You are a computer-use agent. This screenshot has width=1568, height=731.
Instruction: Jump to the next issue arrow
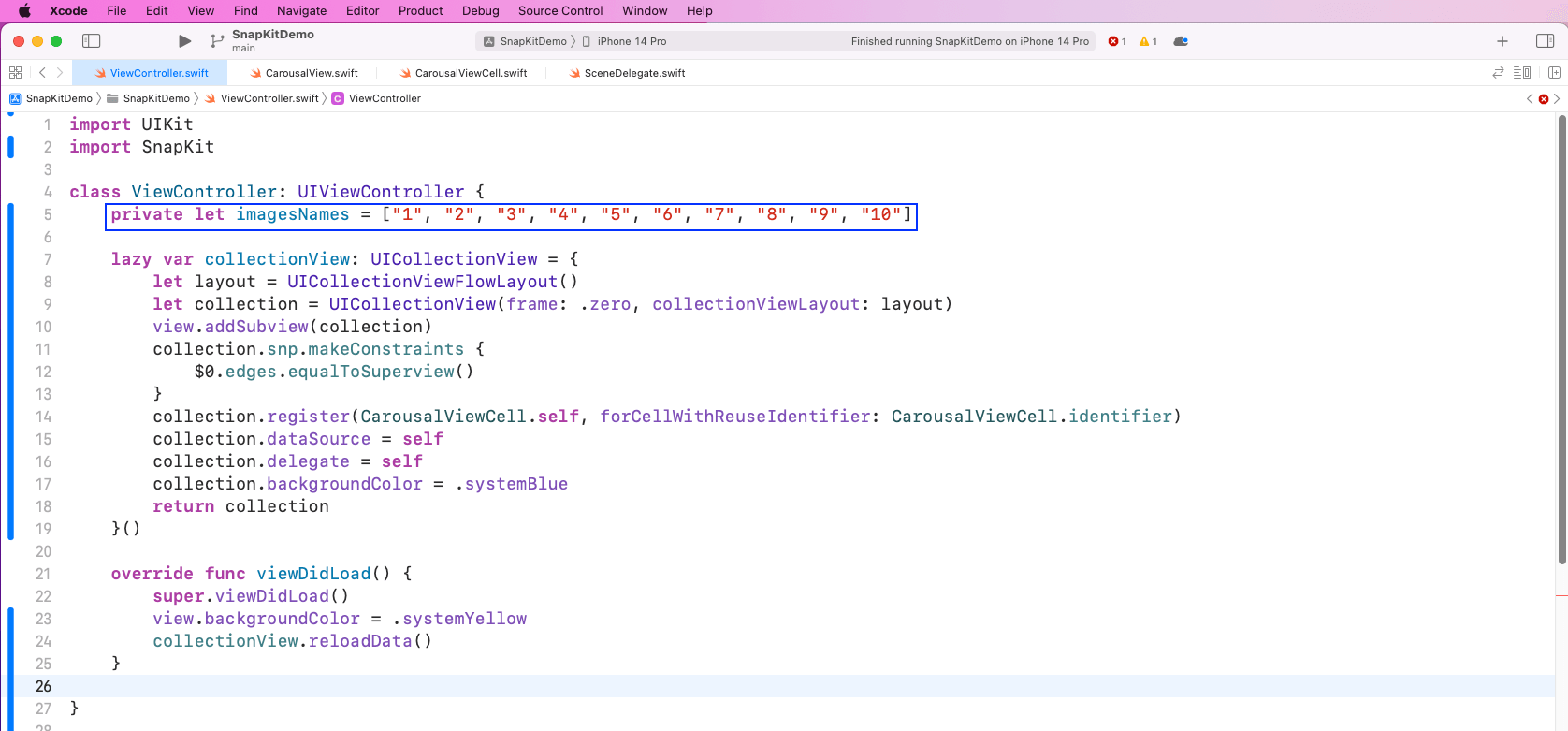[1557, 98]
